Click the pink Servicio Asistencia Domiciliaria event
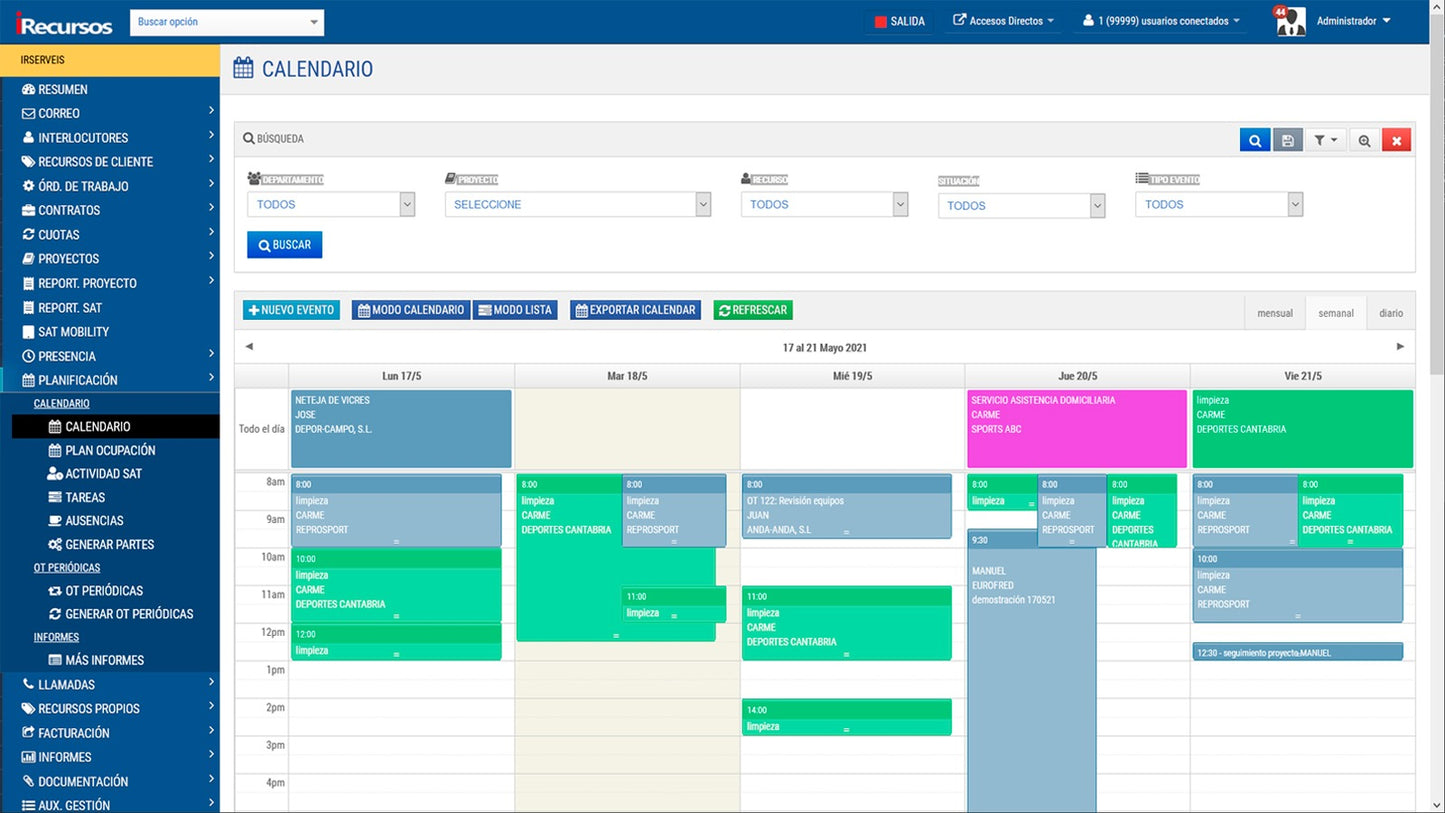Viewport: 1445px width, 813px height. coord(1076,430)
